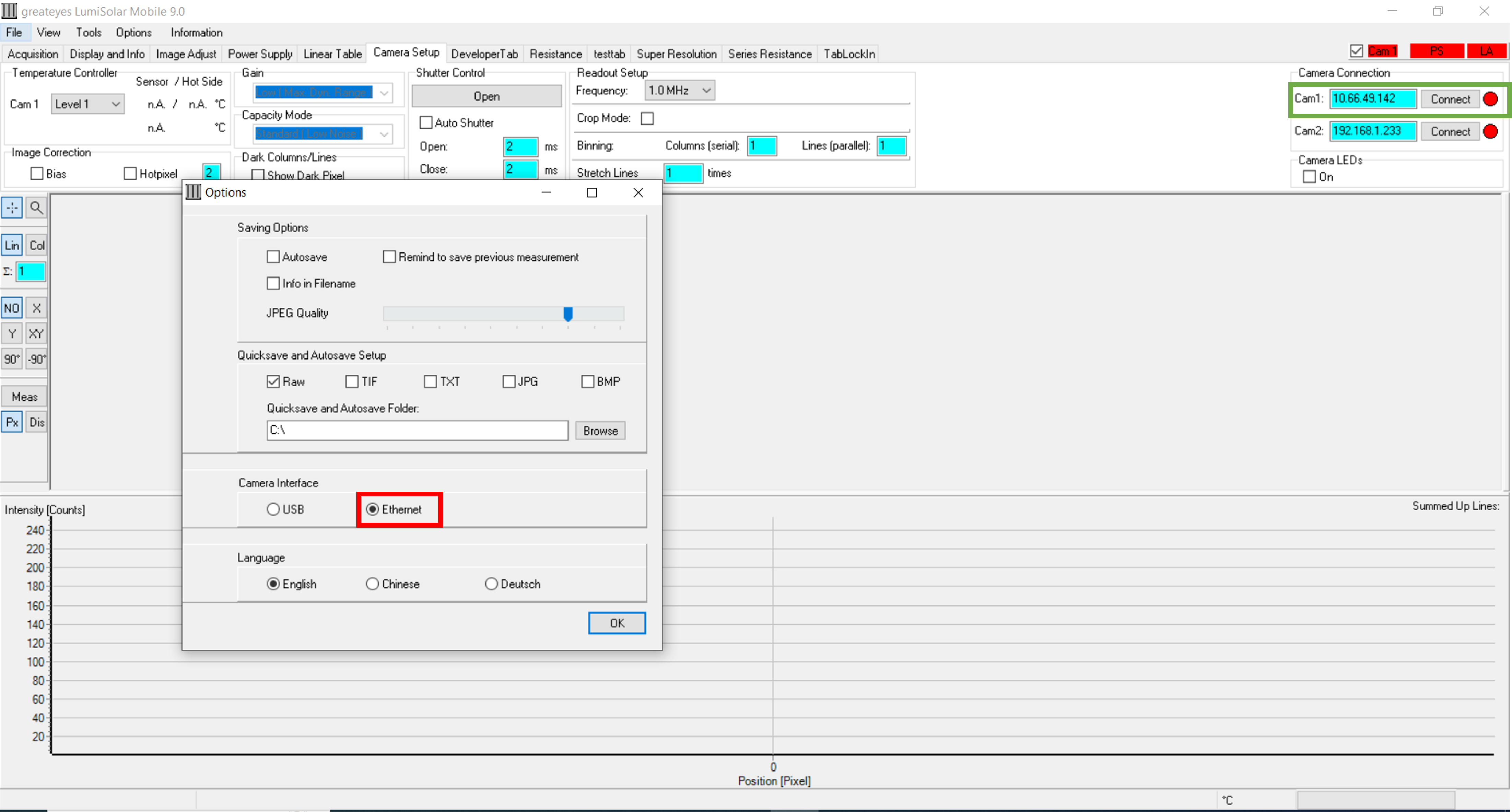
Task: Click Connect for Cam1
Action: click(x=1450, y=99)
